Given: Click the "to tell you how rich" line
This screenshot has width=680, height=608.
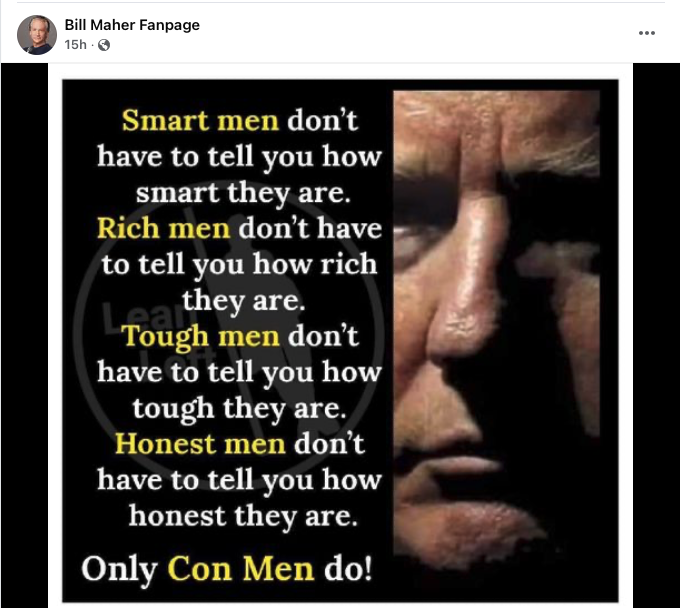Looking at the screenshot, I should pyautogui.click(x=239, y=265).
